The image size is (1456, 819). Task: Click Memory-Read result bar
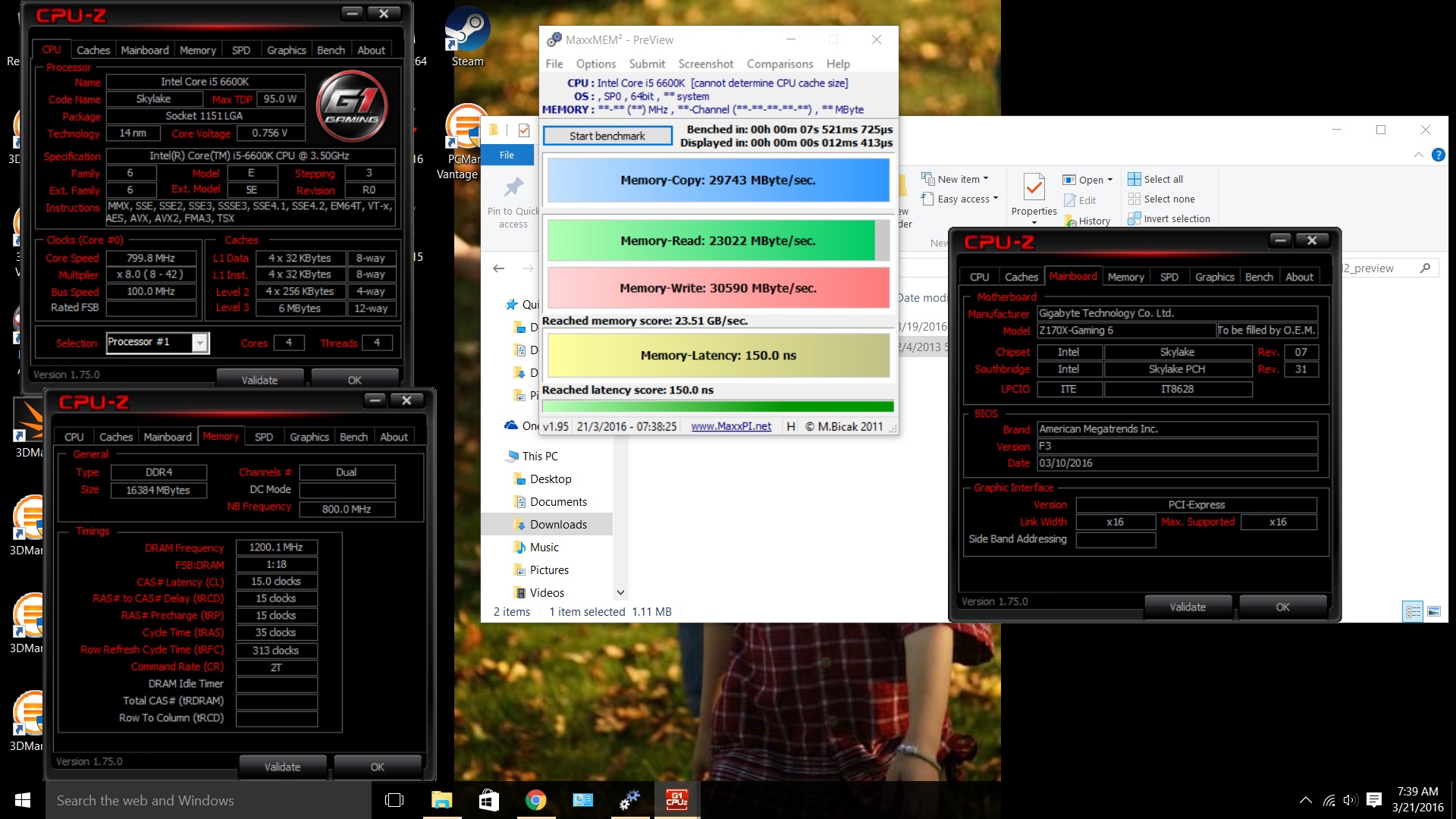pyautogui.click(x=718, y=240)
